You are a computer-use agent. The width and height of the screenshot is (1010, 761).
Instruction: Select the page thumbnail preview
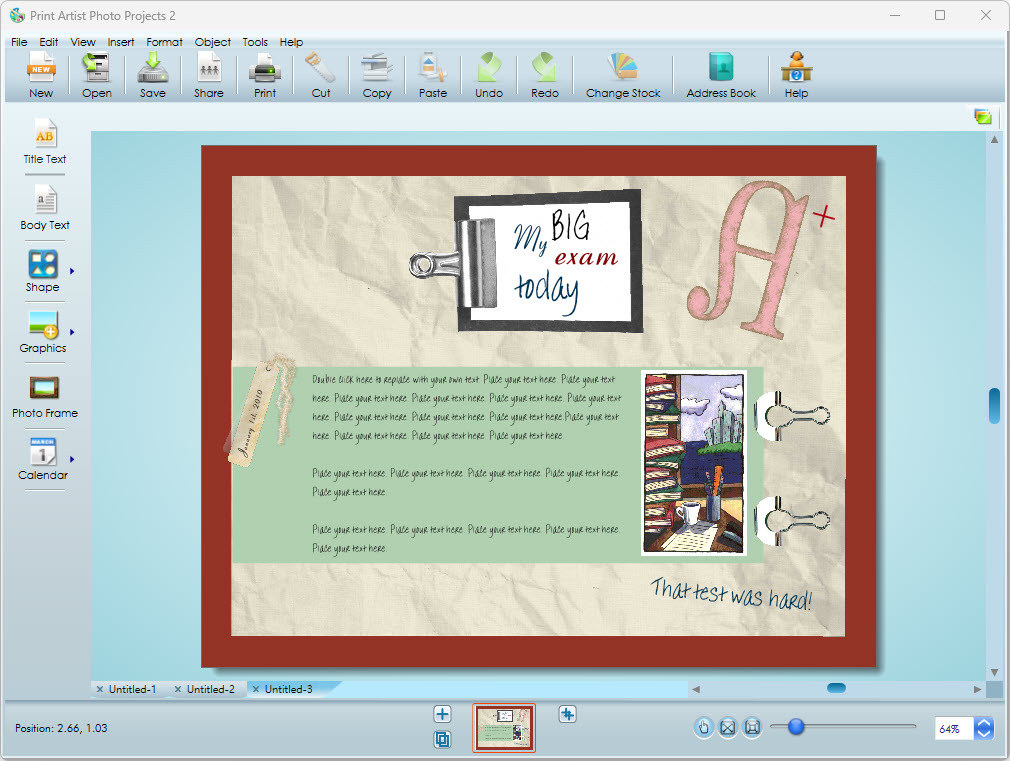(x=504, y=728)
